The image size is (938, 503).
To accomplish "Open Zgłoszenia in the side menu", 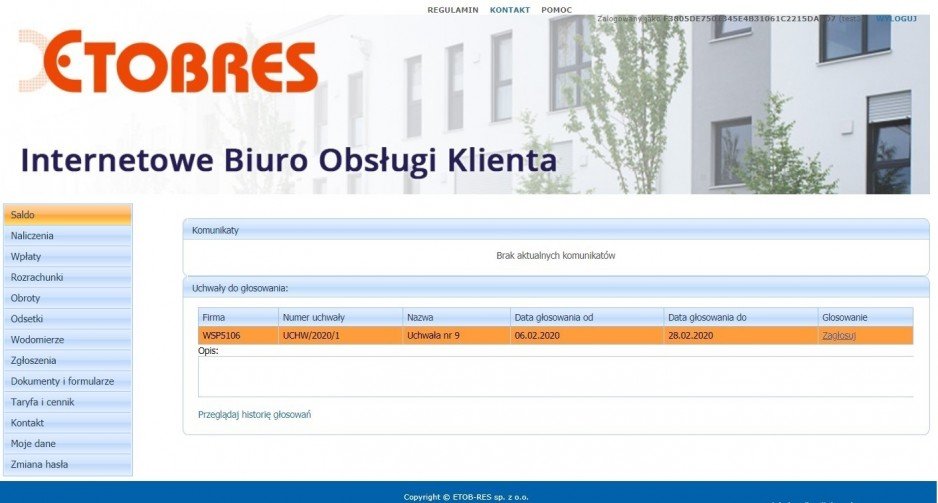I will coord(68,361).
